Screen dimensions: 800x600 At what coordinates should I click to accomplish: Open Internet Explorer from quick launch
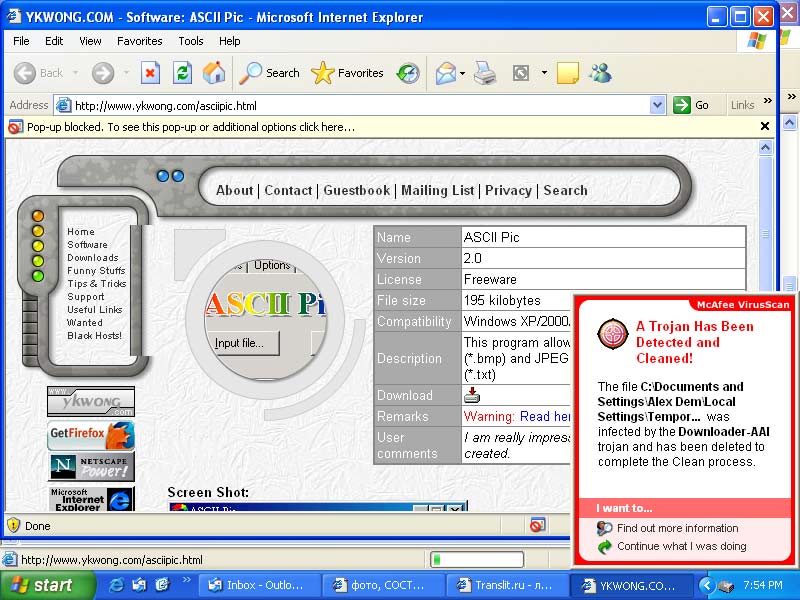point(116,585)
